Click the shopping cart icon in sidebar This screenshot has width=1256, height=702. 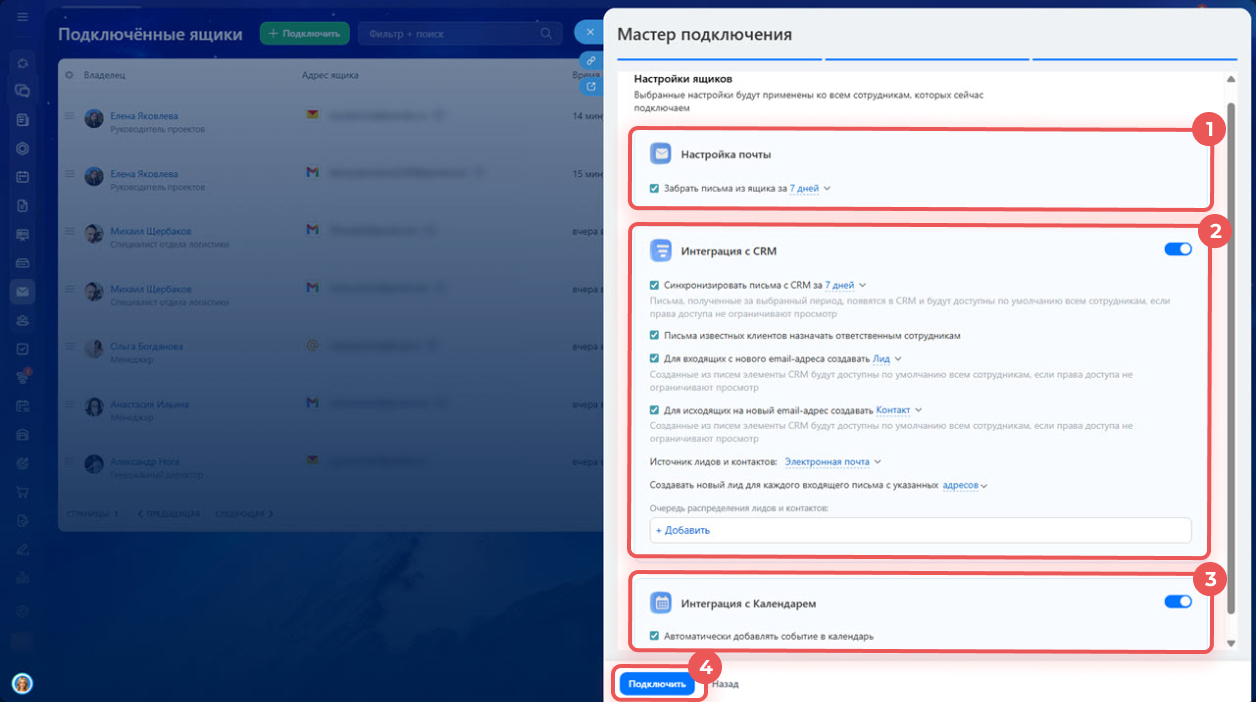(x=22, y=490)
